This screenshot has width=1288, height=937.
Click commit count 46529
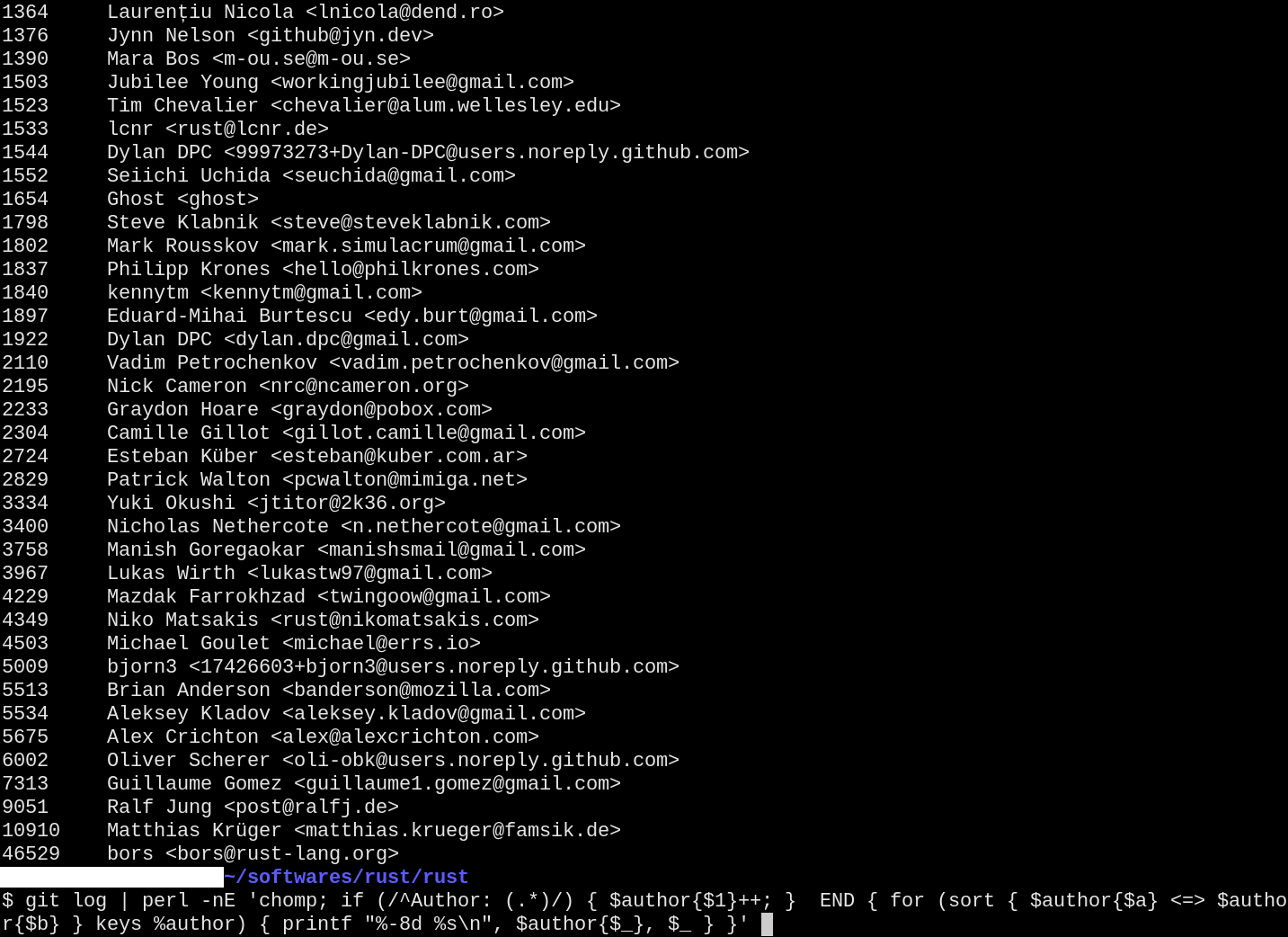[x=31, y=853]
